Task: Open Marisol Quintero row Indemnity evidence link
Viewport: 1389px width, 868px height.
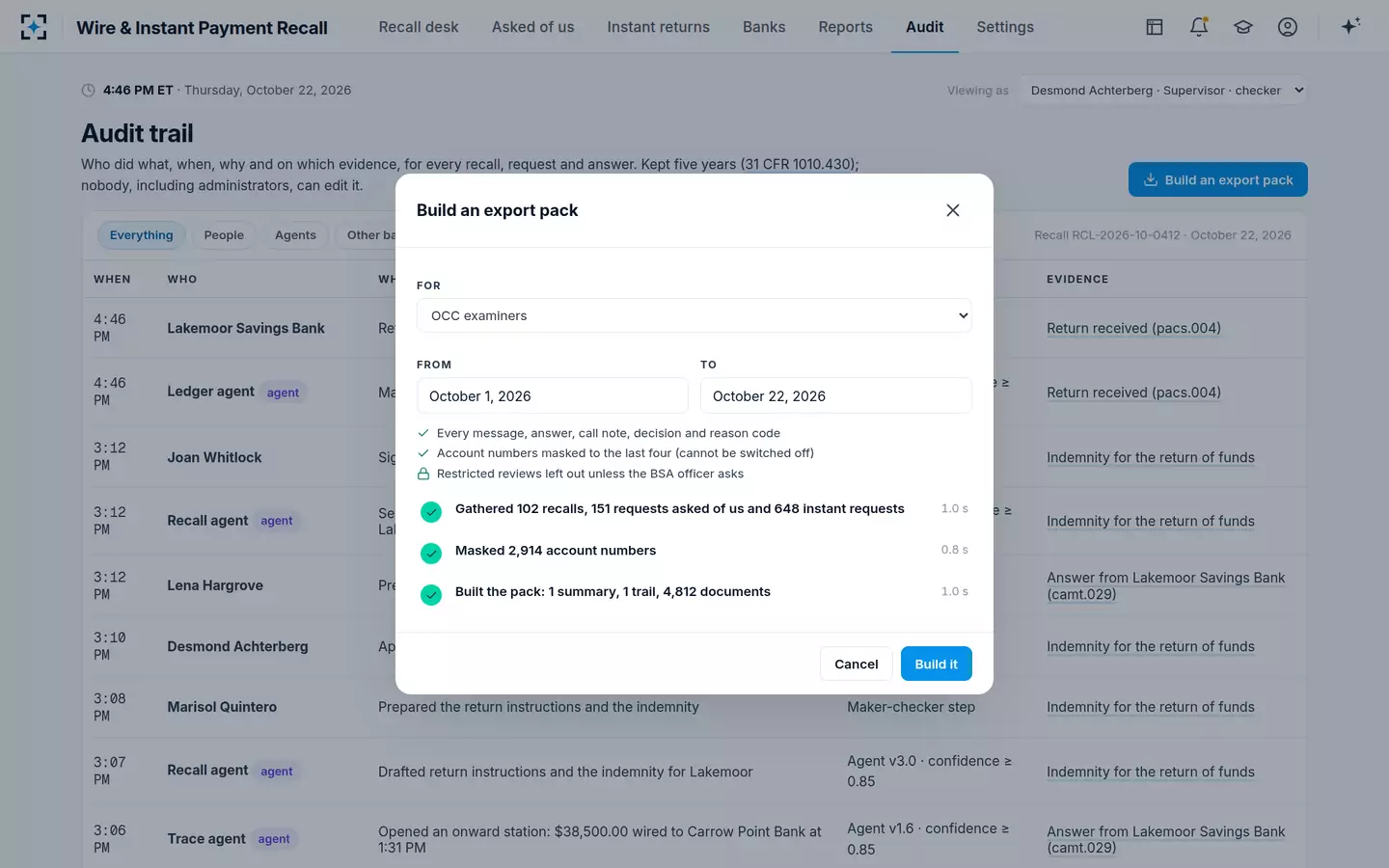Action: (1151, 707)
